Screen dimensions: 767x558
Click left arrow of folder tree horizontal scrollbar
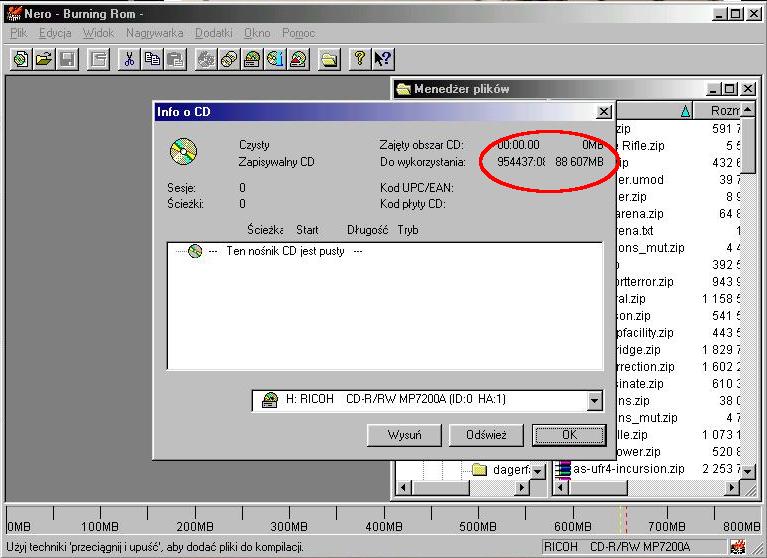click(404, 487)
